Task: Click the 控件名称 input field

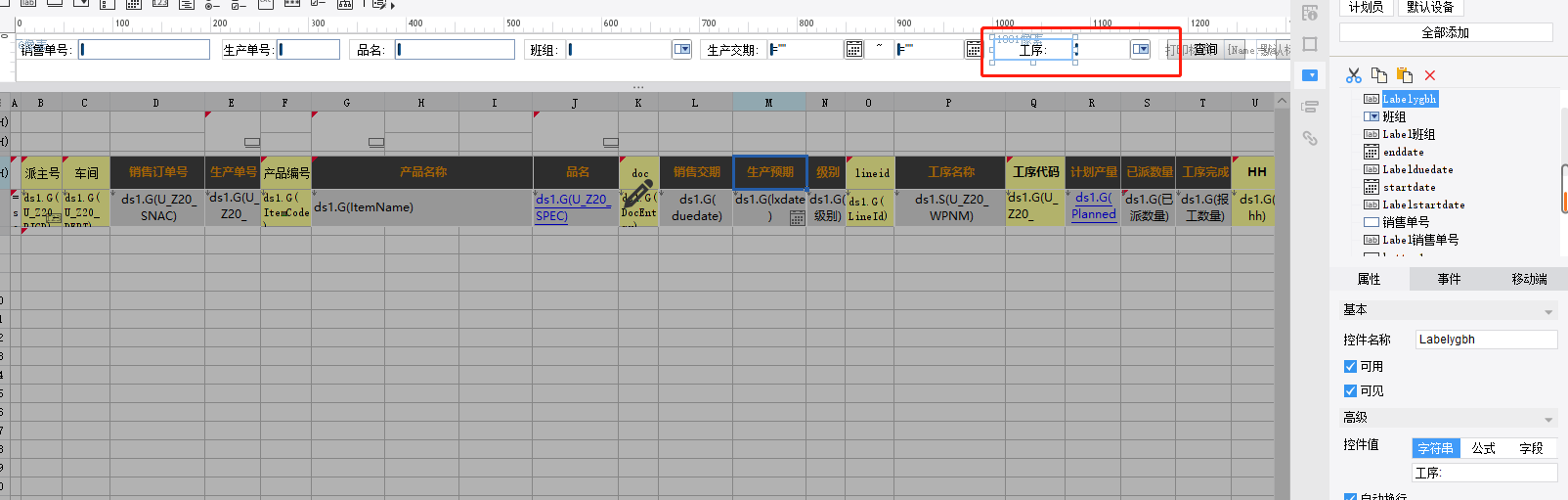Action: (x=1486, y=340)
